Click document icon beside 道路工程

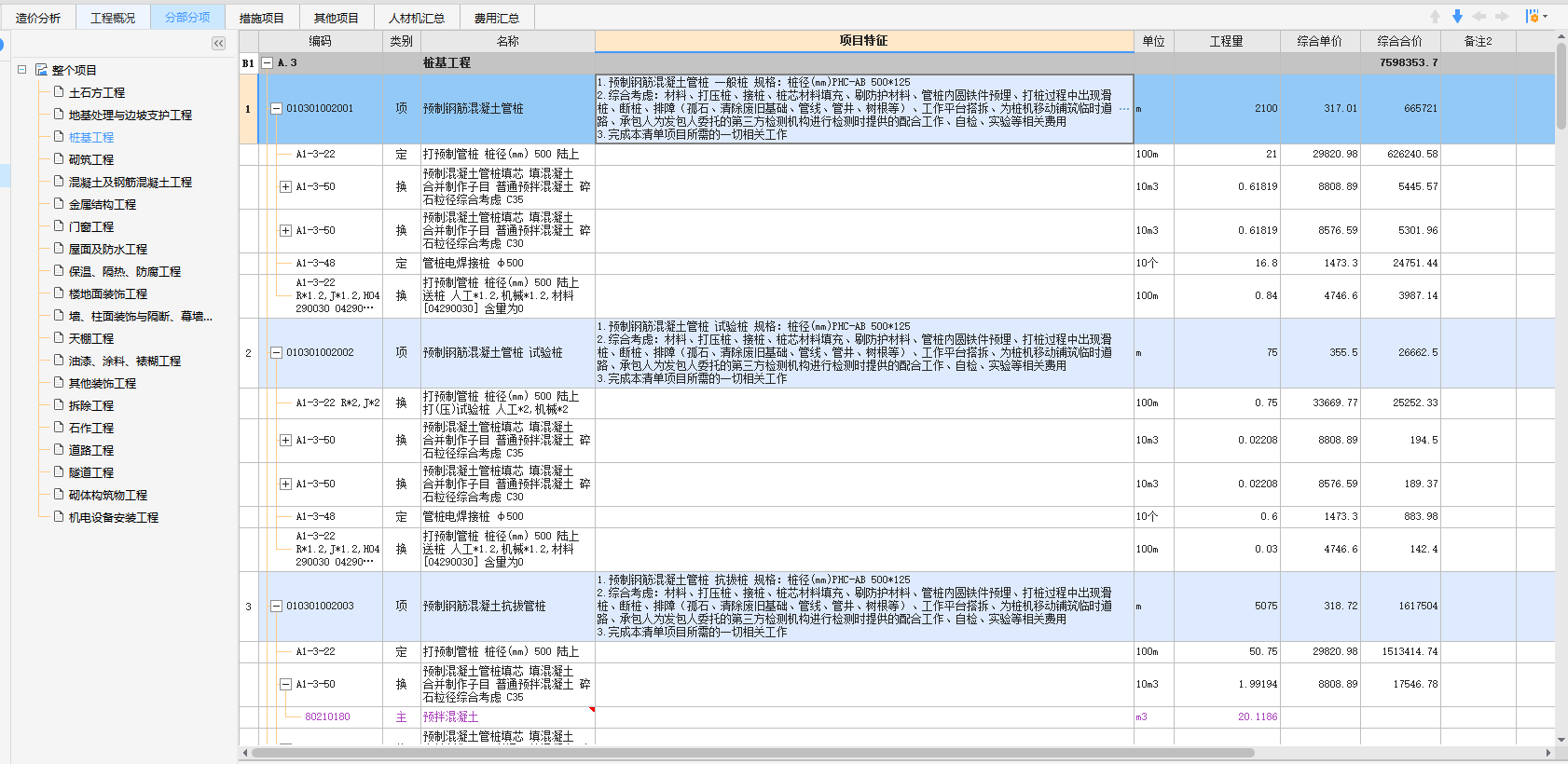(x=59, y=450)
